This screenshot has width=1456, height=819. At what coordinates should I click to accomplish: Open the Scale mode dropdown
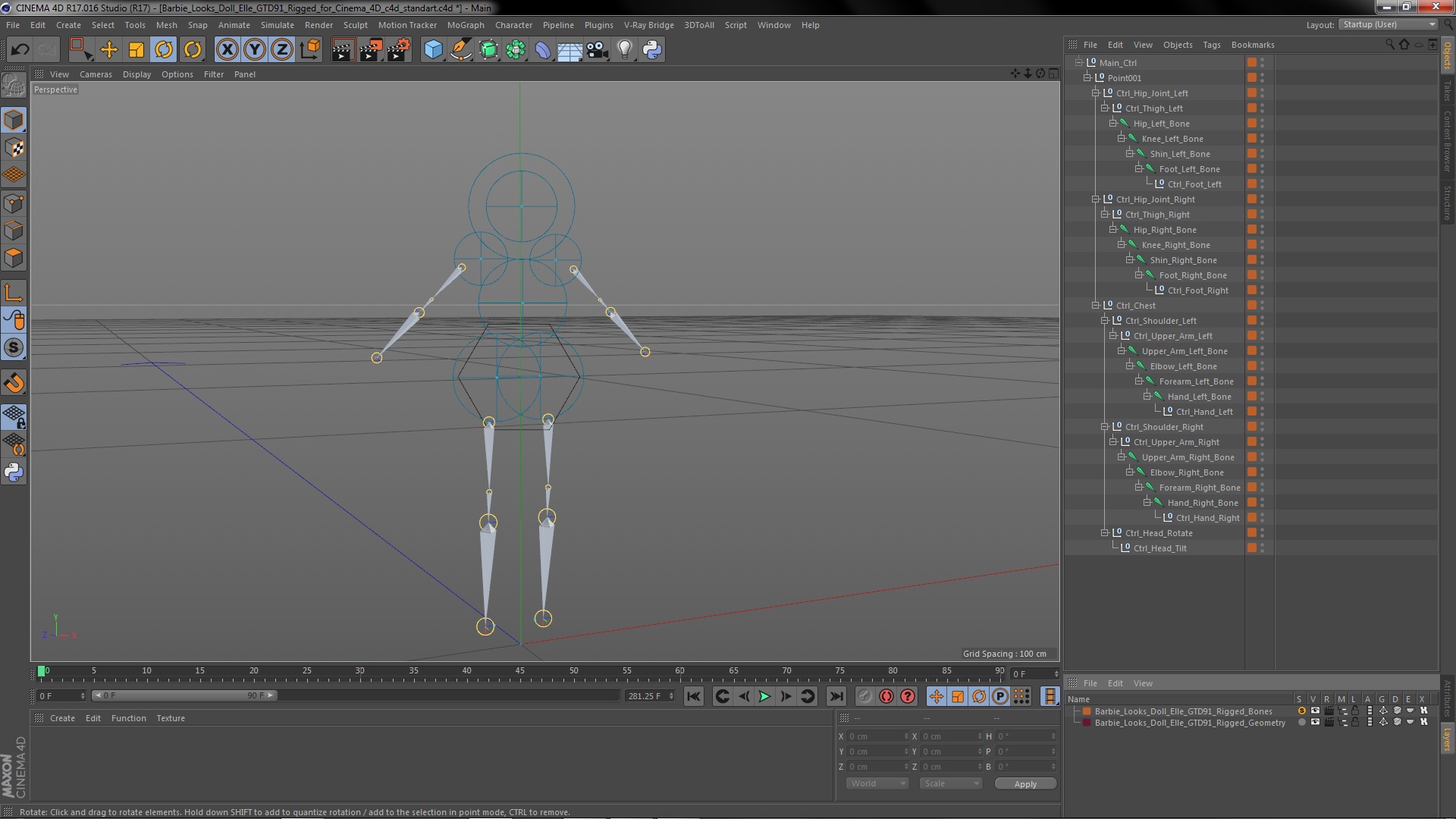click(x=951, y=783)
